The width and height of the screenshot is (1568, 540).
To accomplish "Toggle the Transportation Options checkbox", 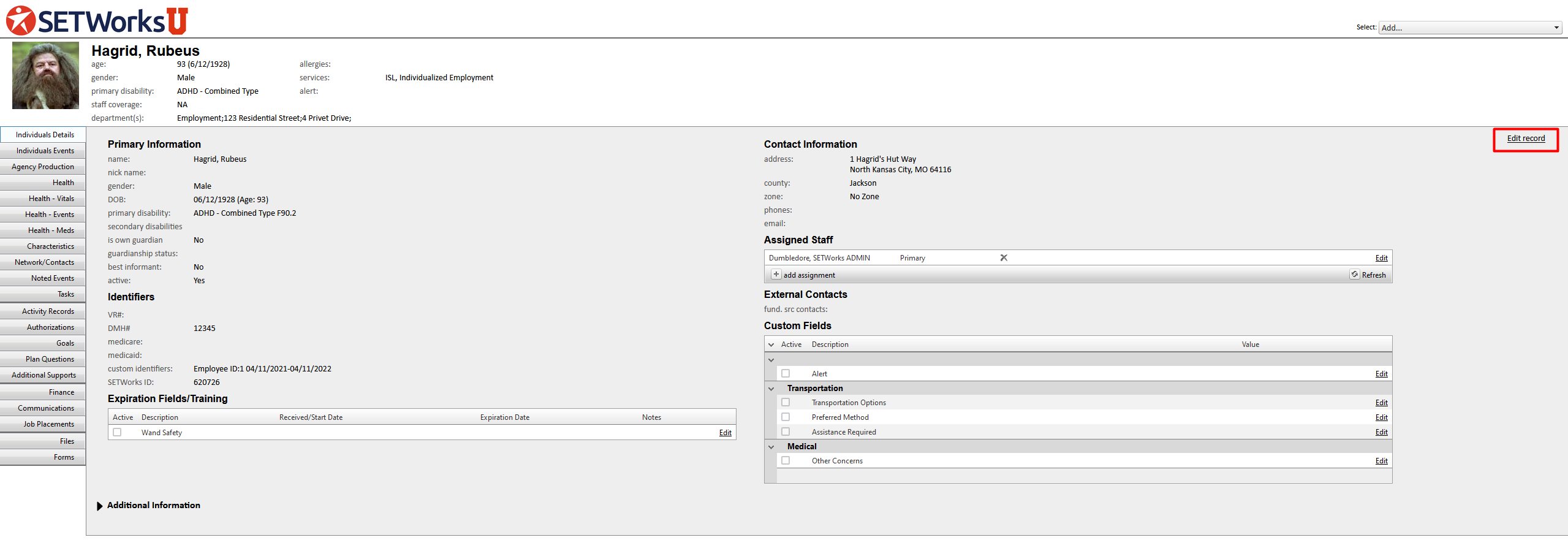I will point(786,402).
